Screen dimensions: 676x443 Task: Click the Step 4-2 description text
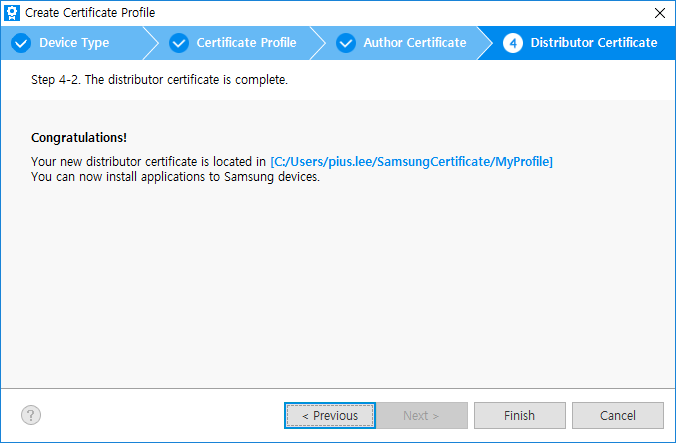pyautogui.click(x=159, y=80)
